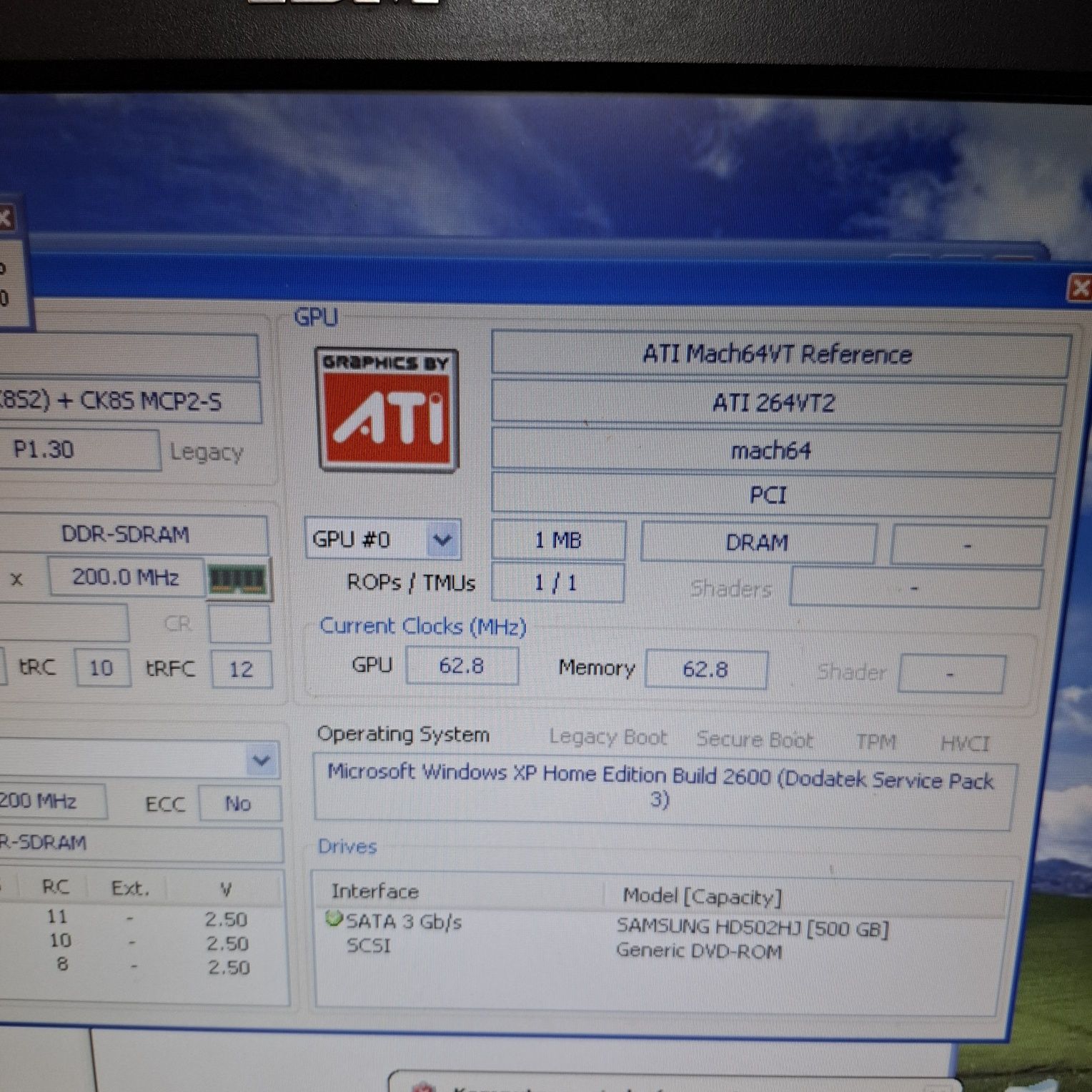Click the tRC value 10

point(101,668)
